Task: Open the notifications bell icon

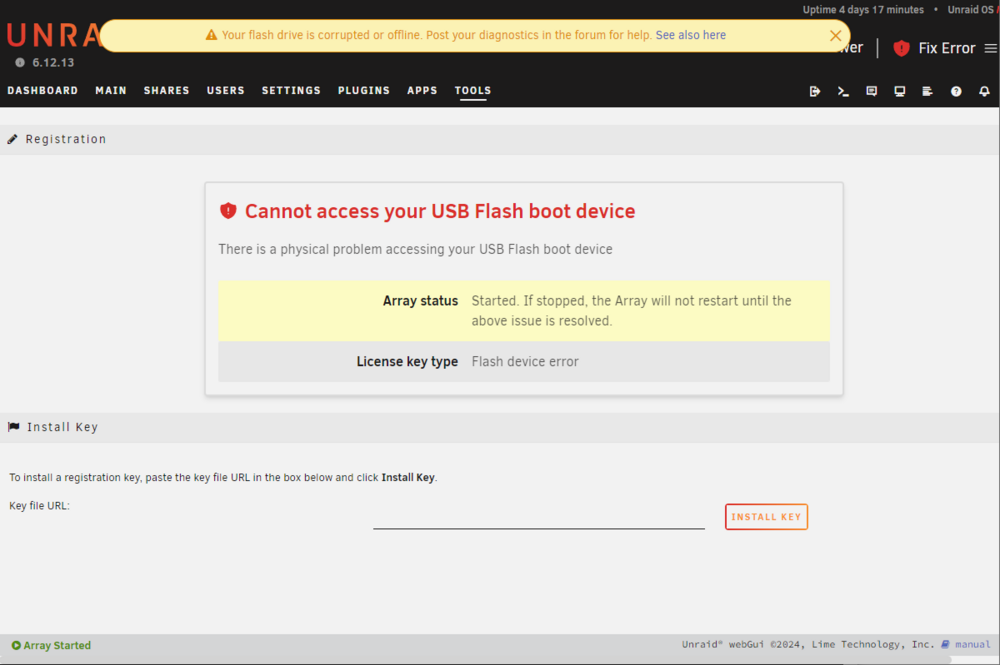Action: tap(984, 91)
